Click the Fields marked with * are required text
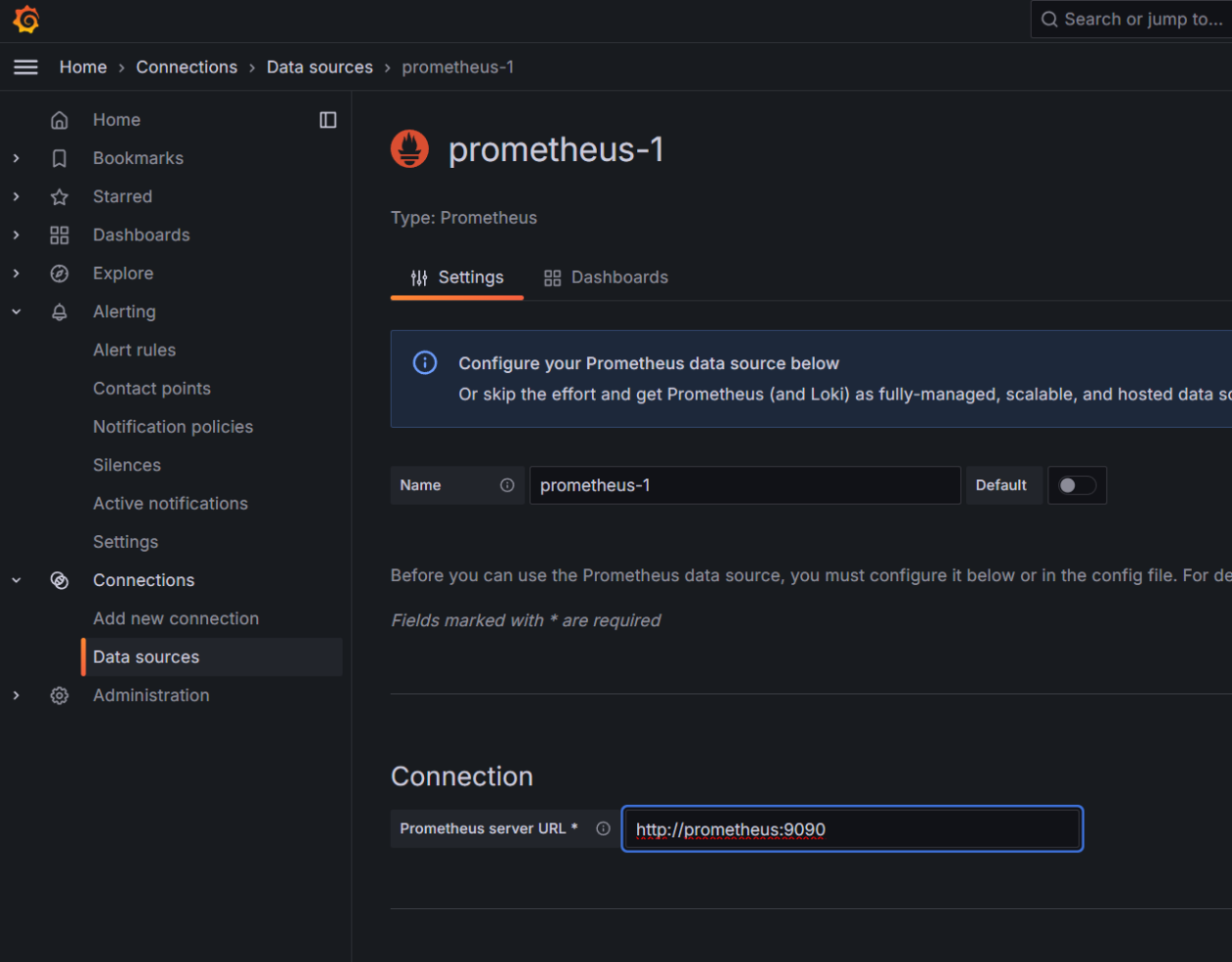This screenshot has height=962, width=1232. click(526, 620)
